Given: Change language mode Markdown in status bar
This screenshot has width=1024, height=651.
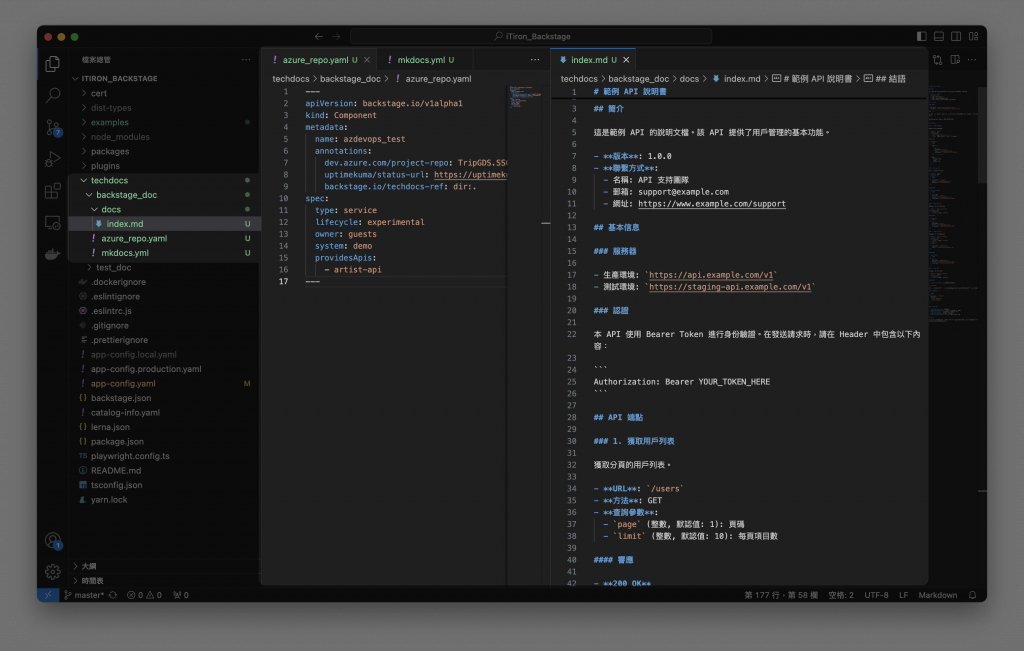Looking at the screenshot, I should point(938,595).
